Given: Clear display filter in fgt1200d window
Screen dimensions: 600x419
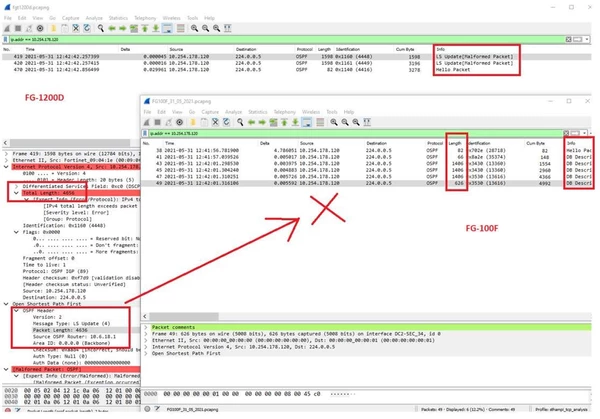Looking at the screenshot, I should (569, 39).
